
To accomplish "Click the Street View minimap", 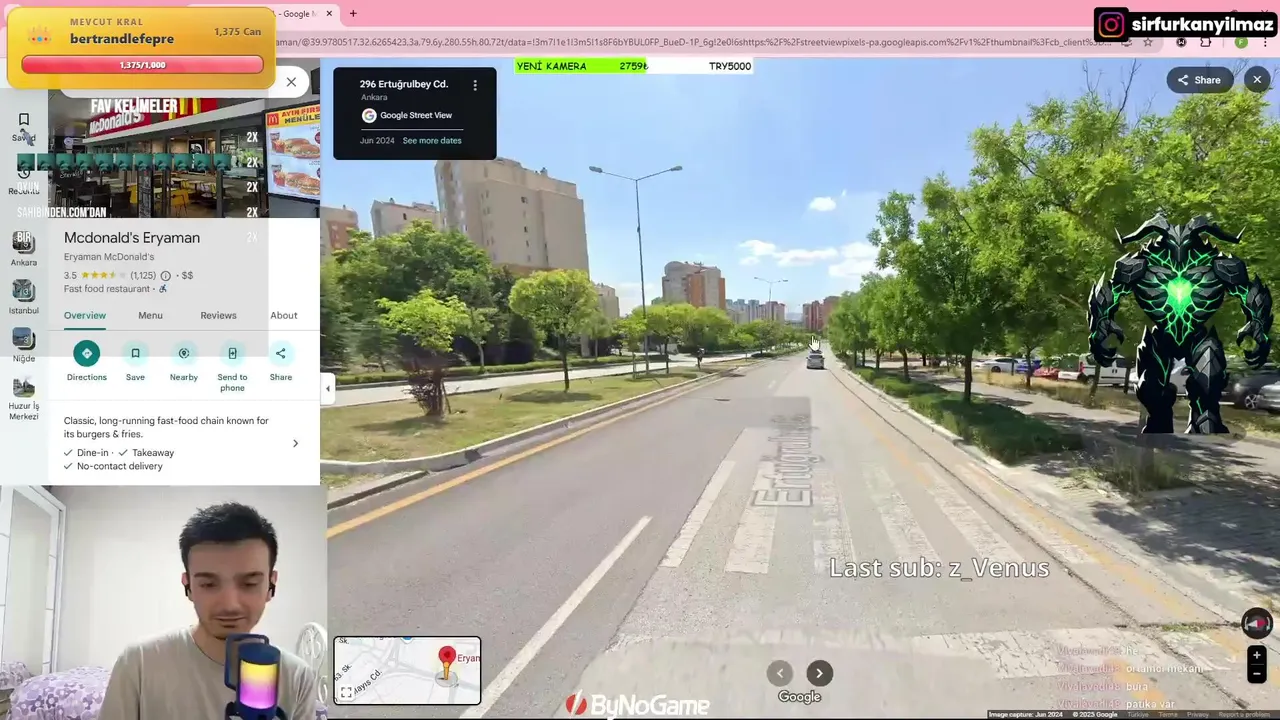I will point(407,670).
